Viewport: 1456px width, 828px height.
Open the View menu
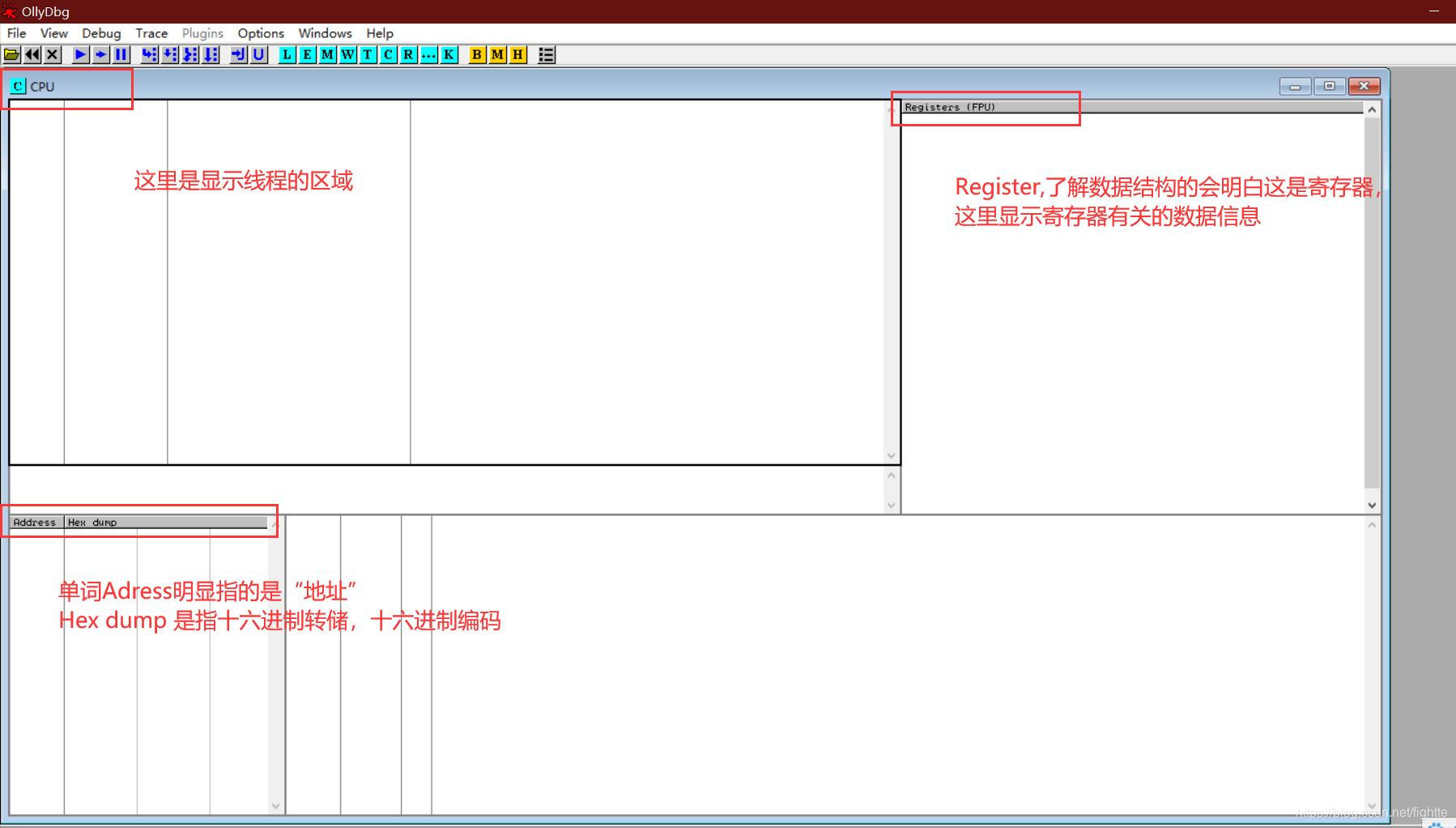point(54,33)
